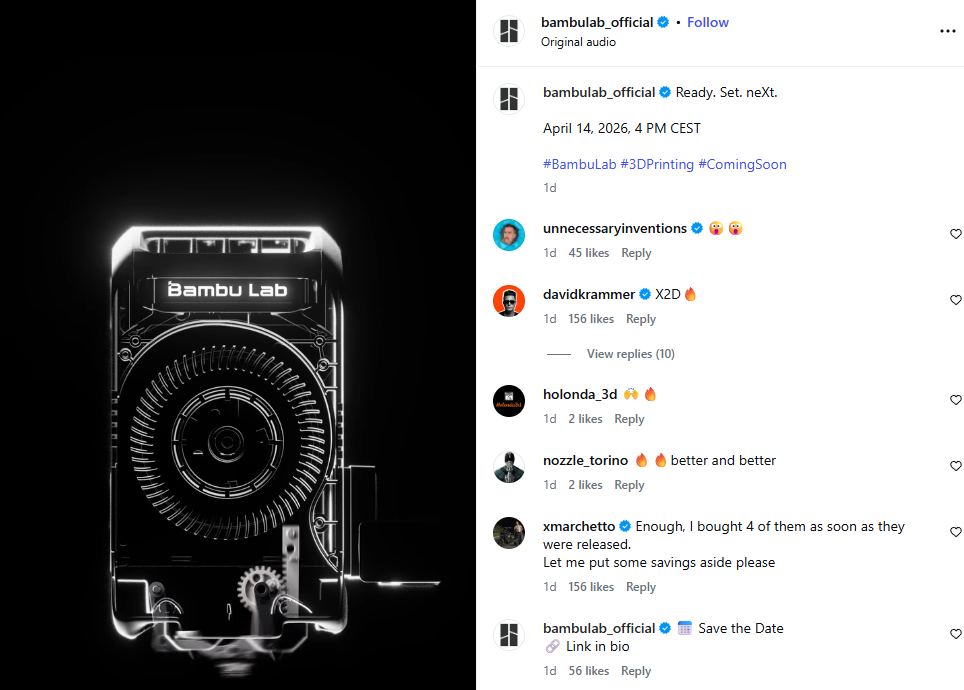View 156 likes on xmarchetto's comment
The image size is (964, 690).
(x=591, y=587)
